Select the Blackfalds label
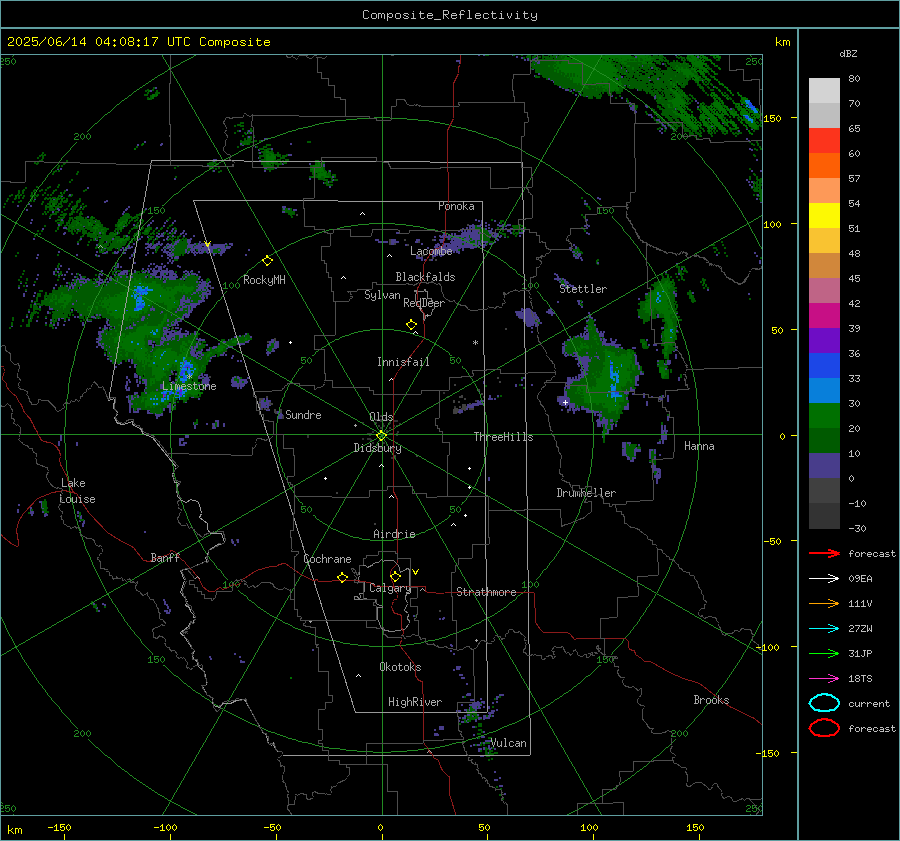Screen dimensions: 900x841 (x=425, y=277)
